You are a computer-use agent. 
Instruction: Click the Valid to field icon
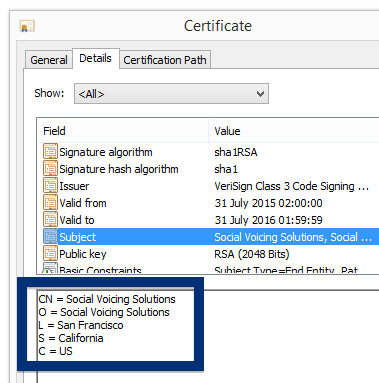tap(50, 220)
